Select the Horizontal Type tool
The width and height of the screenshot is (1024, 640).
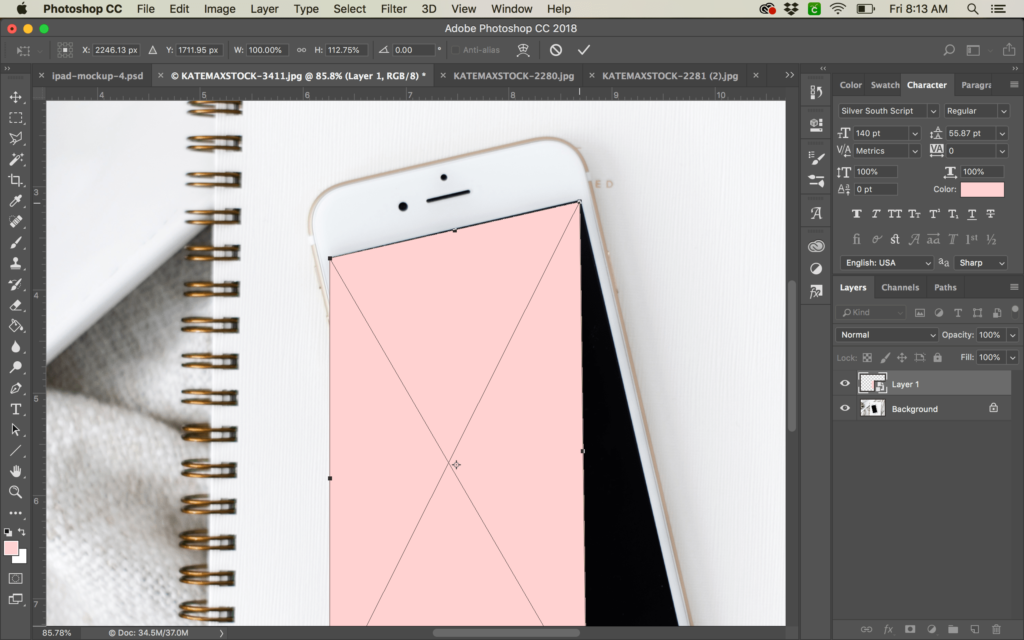click(16, 409)
